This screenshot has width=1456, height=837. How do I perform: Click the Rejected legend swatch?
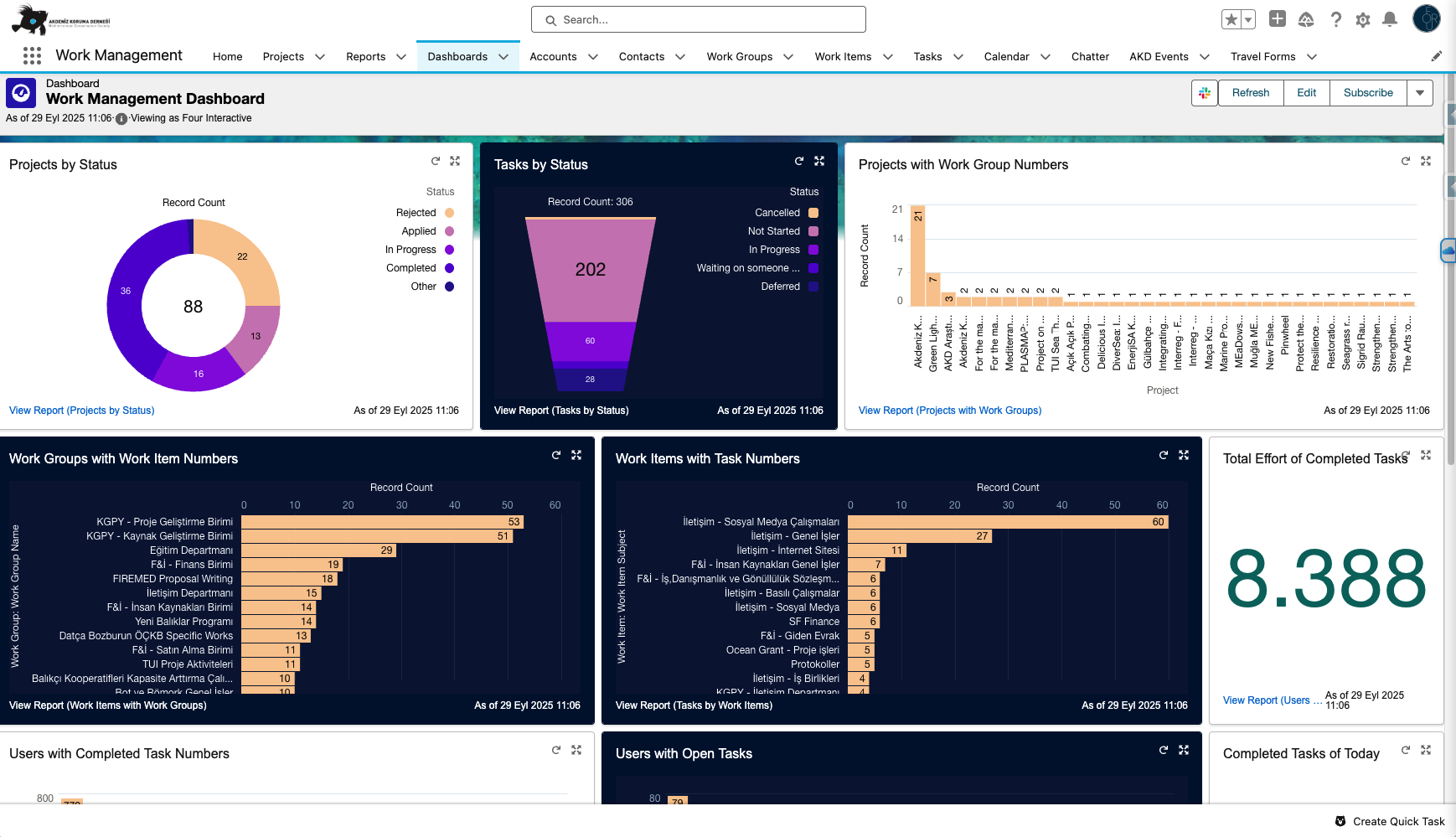pyautogui.click(x=450, y=213)
